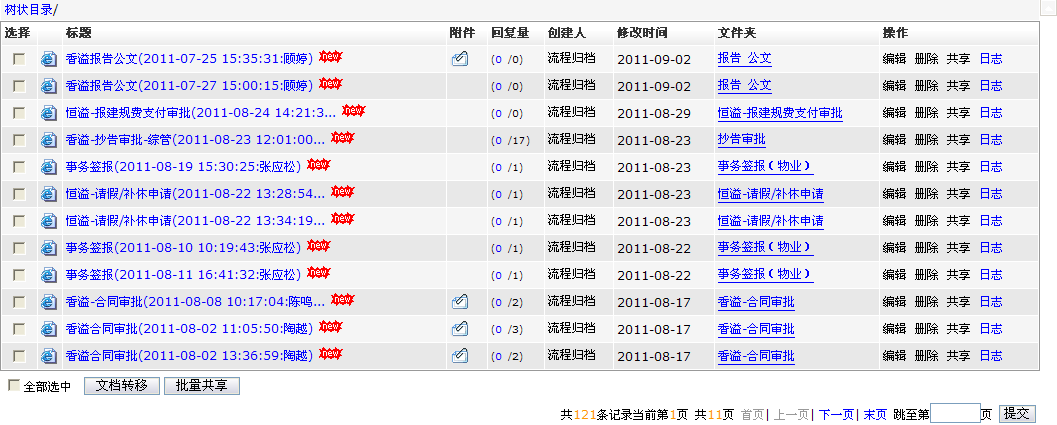
Task: Click document icon beside 事务签报 2011-08-11 title
Action: coord(49,275)
